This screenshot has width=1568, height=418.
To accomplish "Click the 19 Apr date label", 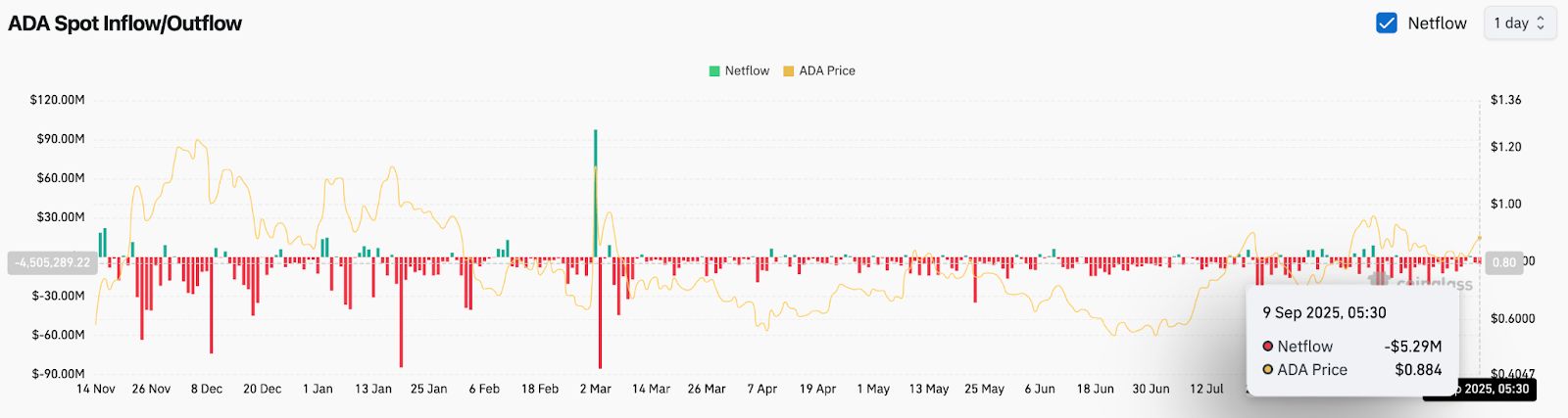I will click(817, 389).
